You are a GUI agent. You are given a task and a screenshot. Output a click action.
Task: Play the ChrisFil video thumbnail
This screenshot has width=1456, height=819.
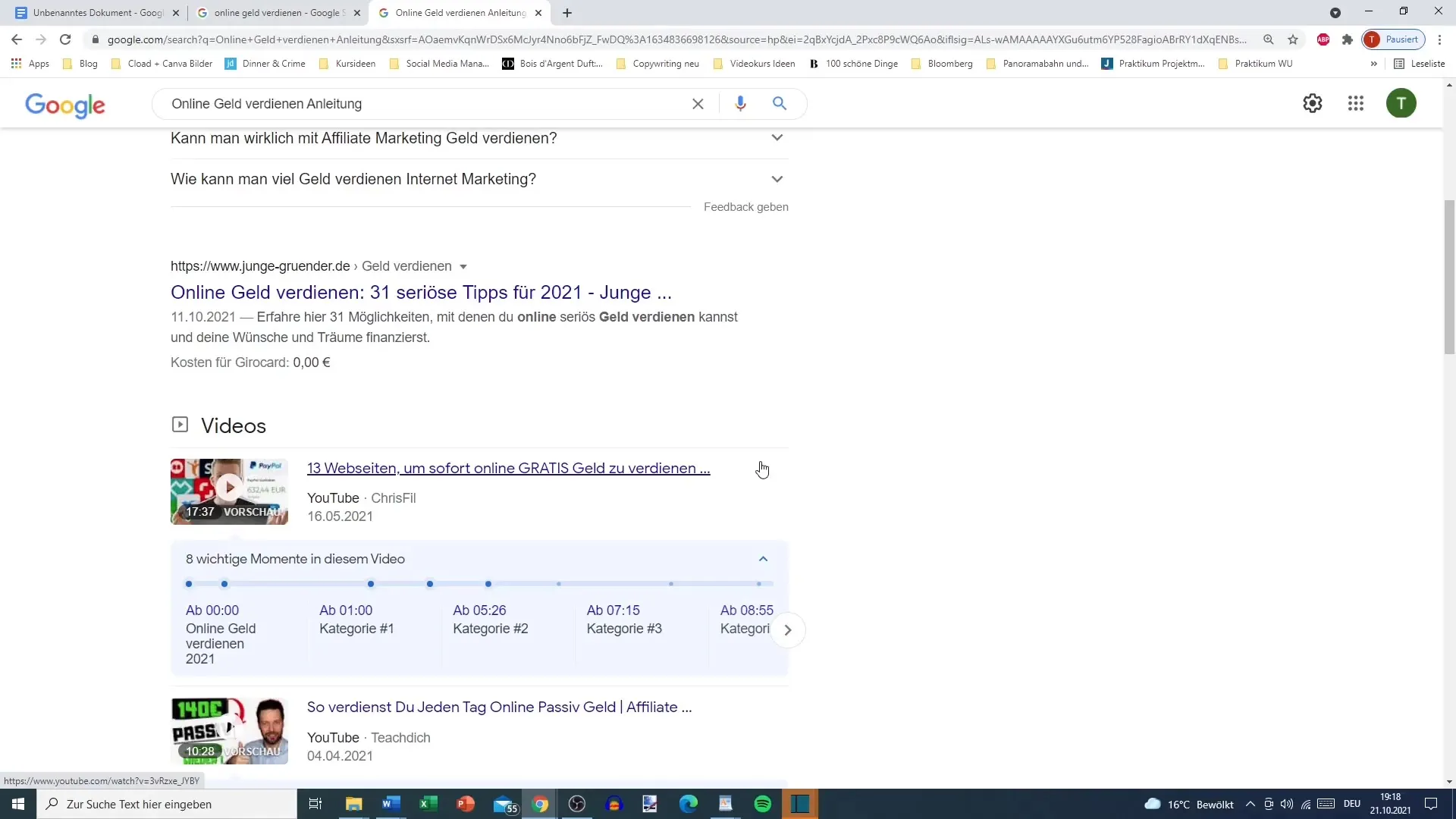coord(229,491)
